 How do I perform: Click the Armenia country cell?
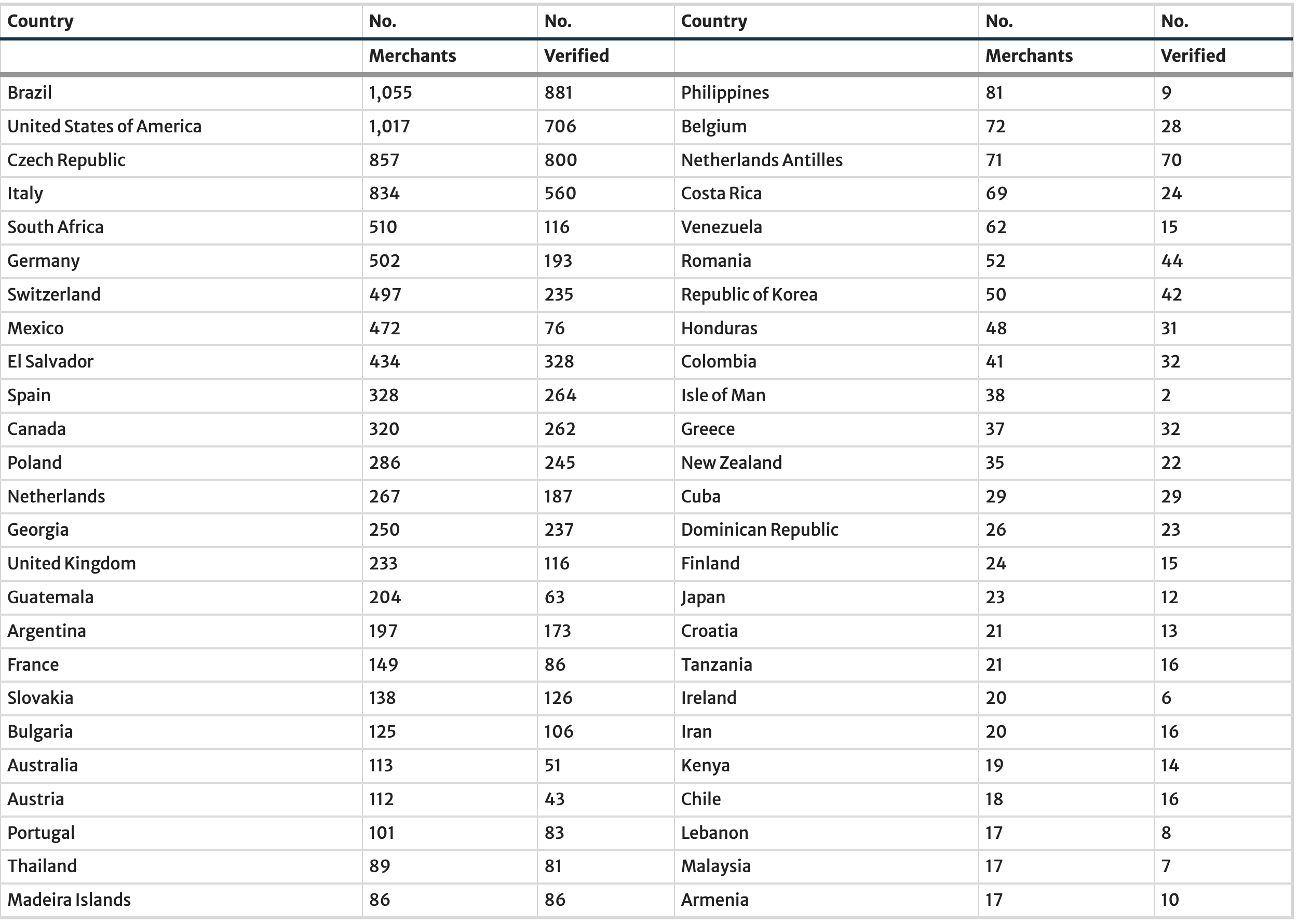click(x=714, y=900)
